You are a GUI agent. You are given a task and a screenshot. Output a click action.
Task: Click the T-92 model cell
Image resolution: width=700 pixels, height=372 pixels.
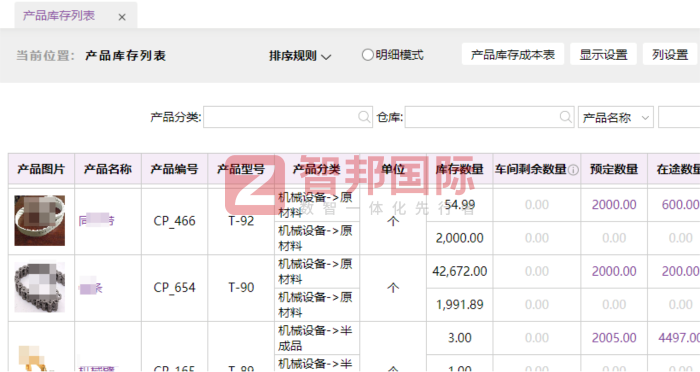pyautogui.click(x=241, y=221)
